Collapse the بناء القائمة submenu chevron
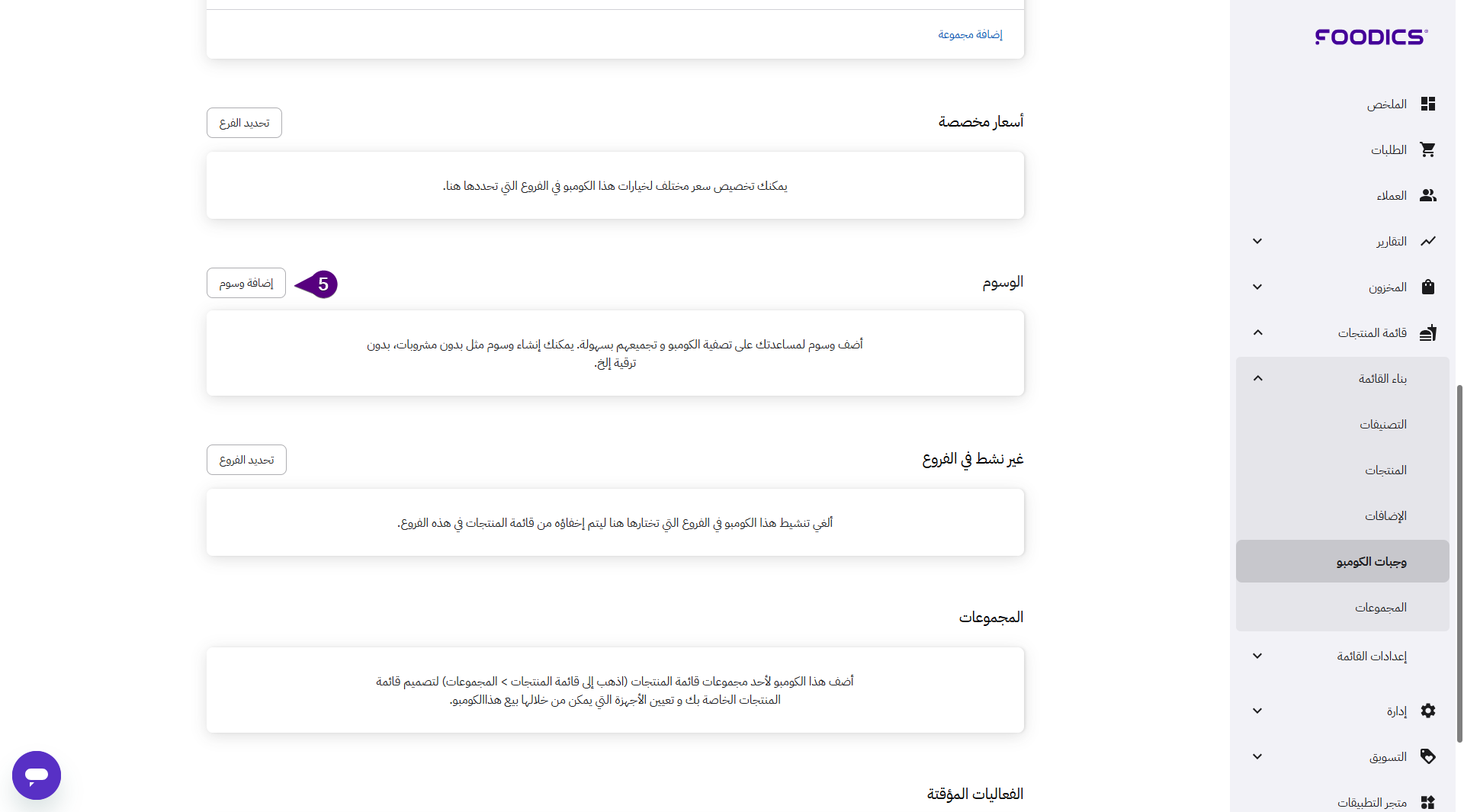This screenshot has width=1464, height=812. pos(1257,379)
